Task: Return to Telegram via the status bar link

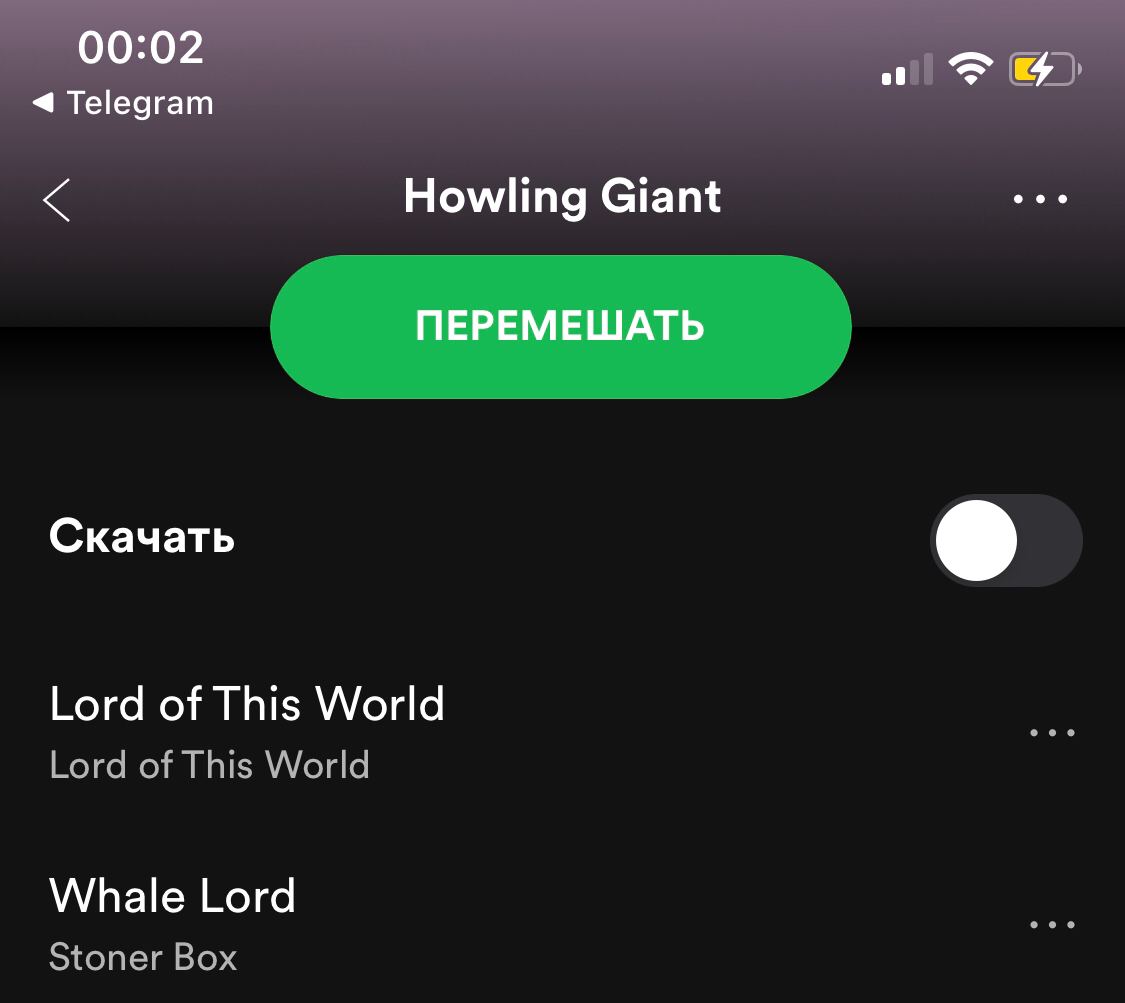Action: (x=123, y=103)
